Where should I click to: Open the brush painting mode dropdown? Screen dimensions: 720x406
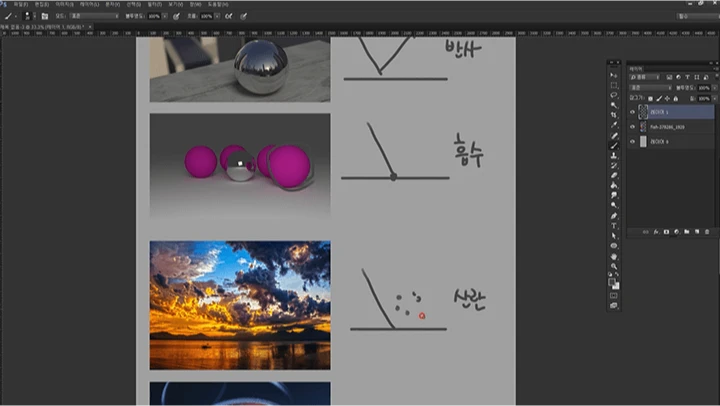click(x=94, y=16)
